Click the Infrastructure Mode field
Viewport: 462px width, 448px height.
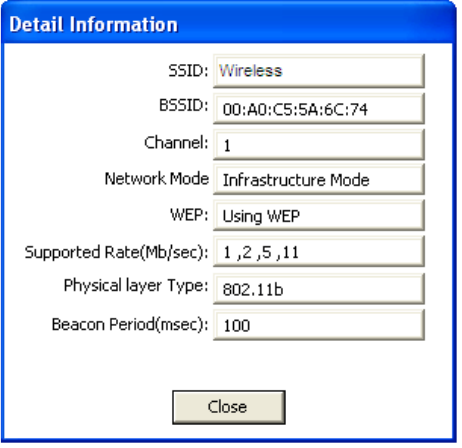point(319,179)
